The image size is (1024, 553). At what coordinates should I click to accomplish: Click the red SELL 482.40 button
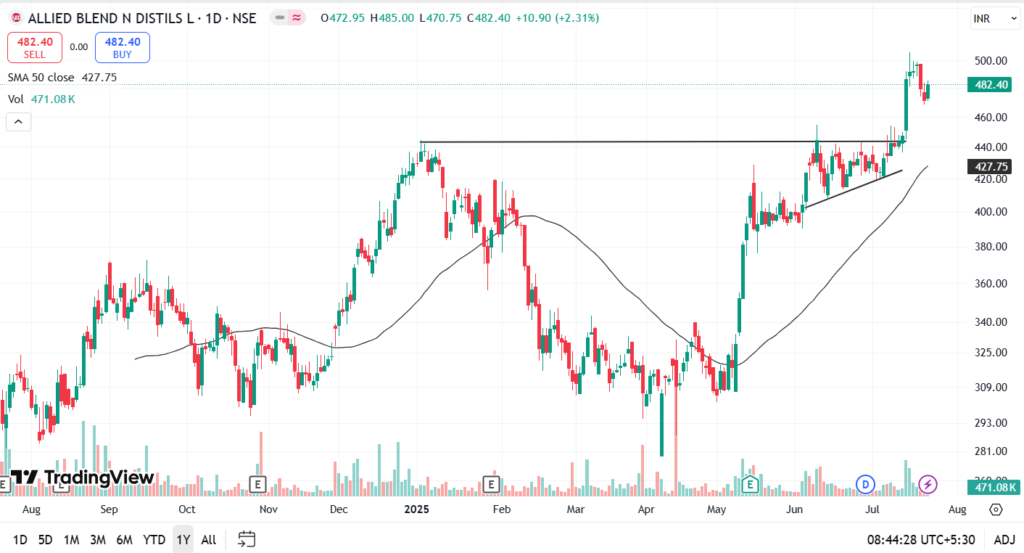[x=35, y=48]
